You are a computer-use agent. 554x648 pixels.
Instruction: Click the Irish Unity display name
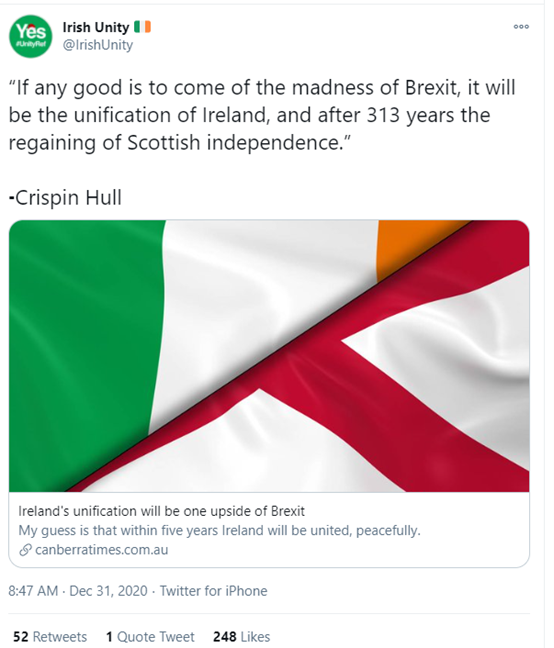tap(96, 27)
